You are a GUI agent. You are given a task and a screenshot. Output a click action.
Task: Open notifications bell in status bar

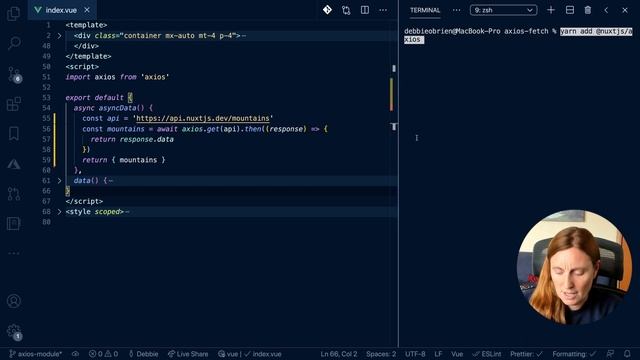coord(627,354)
